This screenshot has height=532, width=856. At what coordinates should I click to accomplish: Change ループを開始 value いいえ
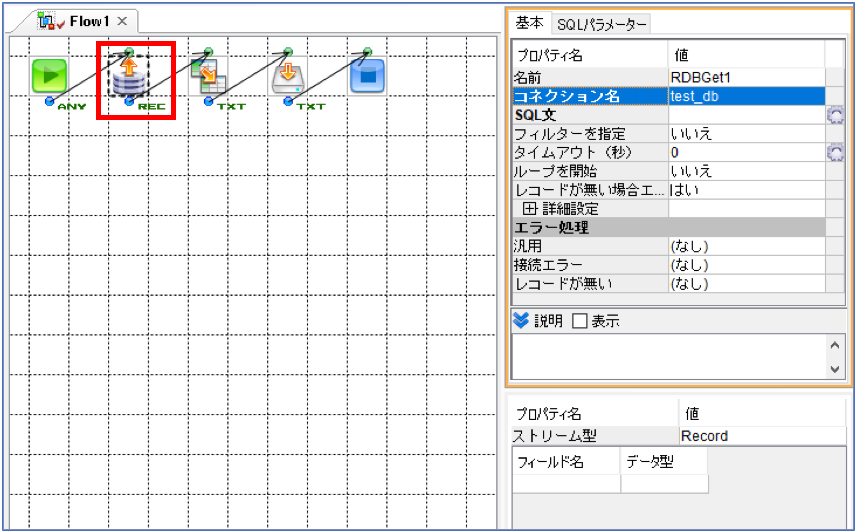(x=747, y=171)
